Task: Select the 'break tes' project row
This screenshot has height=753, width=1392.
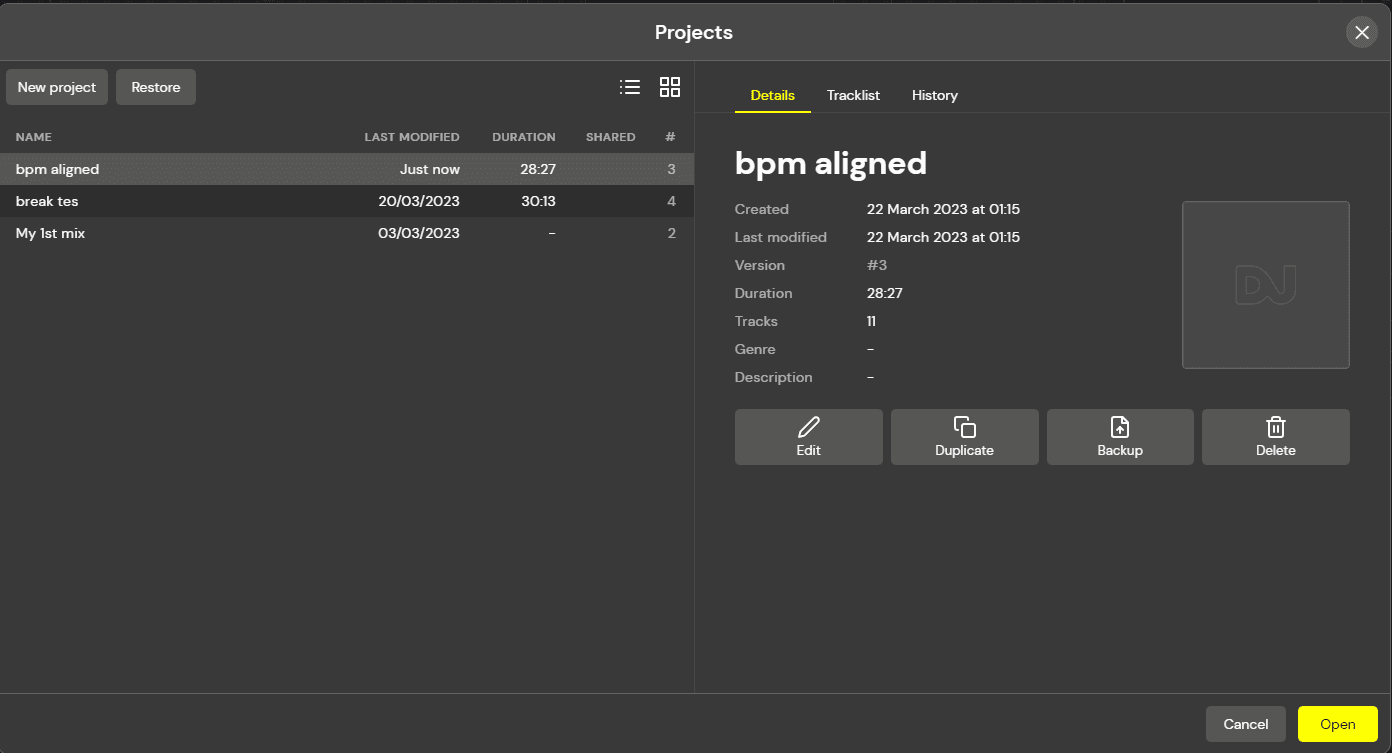Action: (347, 201)
